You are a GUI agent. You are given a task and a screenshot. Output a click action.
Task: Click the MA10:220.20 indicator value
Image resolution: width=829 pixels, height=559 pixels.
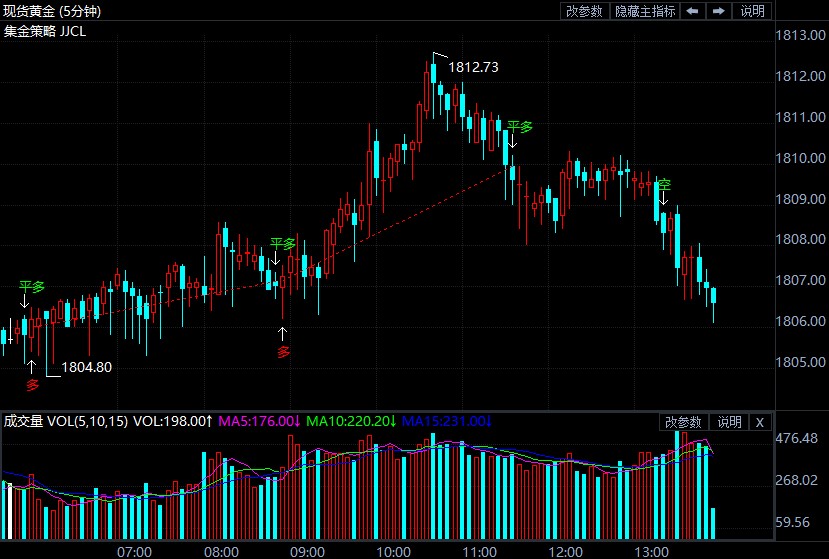(351, 421)
